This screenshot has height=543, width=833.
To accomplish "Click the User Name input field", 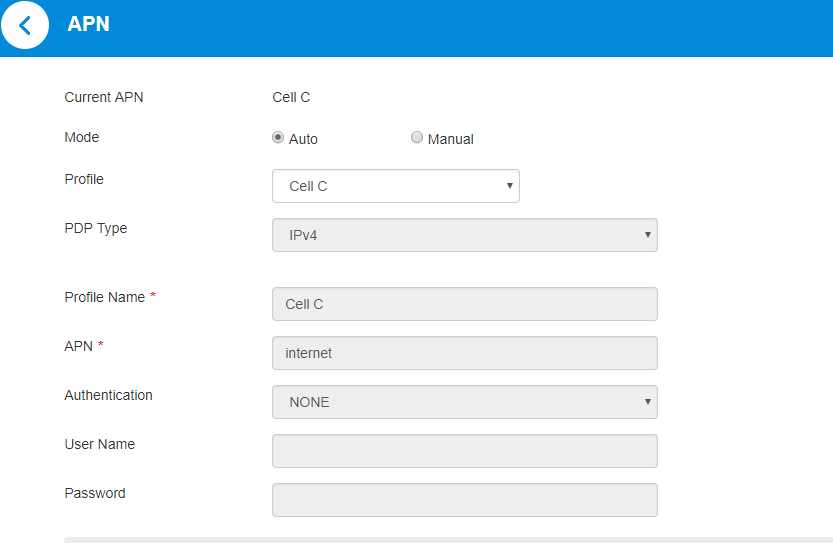I will [x=465, y=451].
